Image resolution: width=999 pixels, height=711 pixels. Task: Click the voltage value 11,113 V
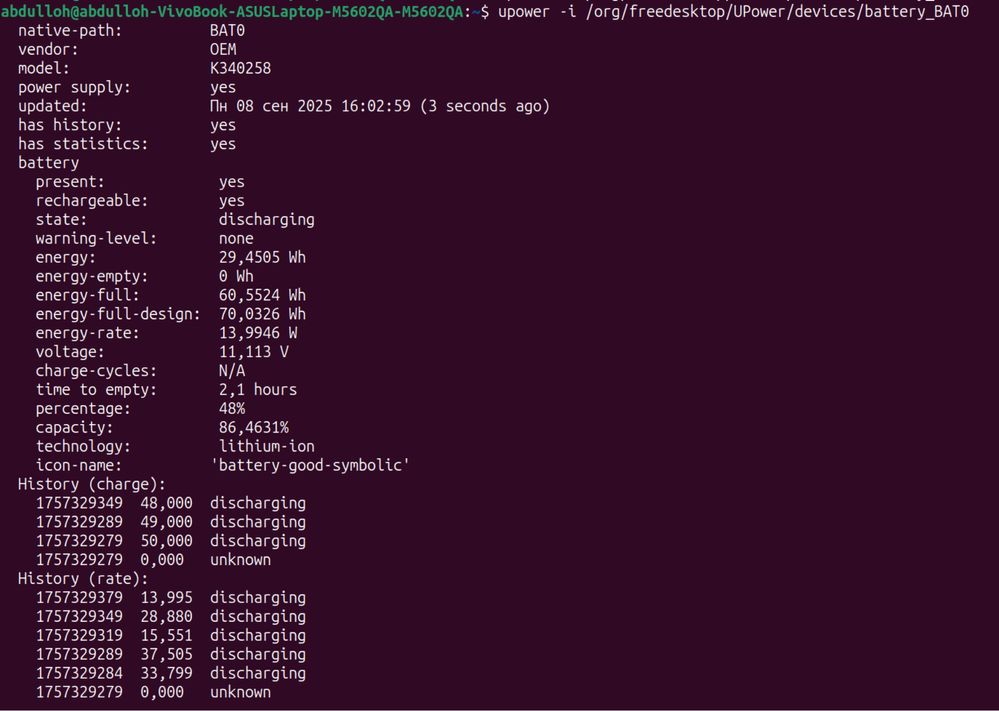point(254,352)
